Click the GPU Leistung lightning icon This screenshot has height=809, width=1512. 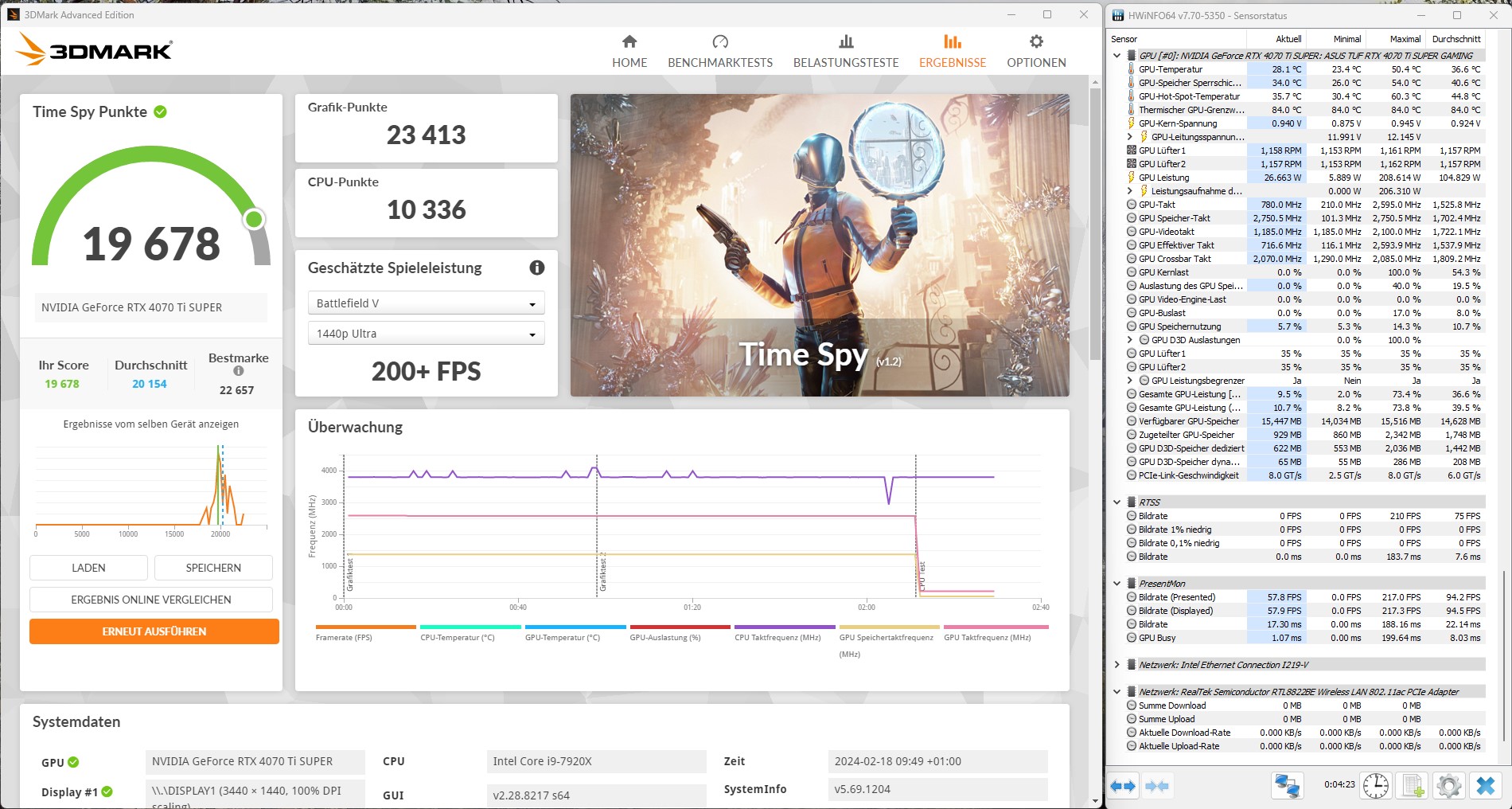point(1131,178)
